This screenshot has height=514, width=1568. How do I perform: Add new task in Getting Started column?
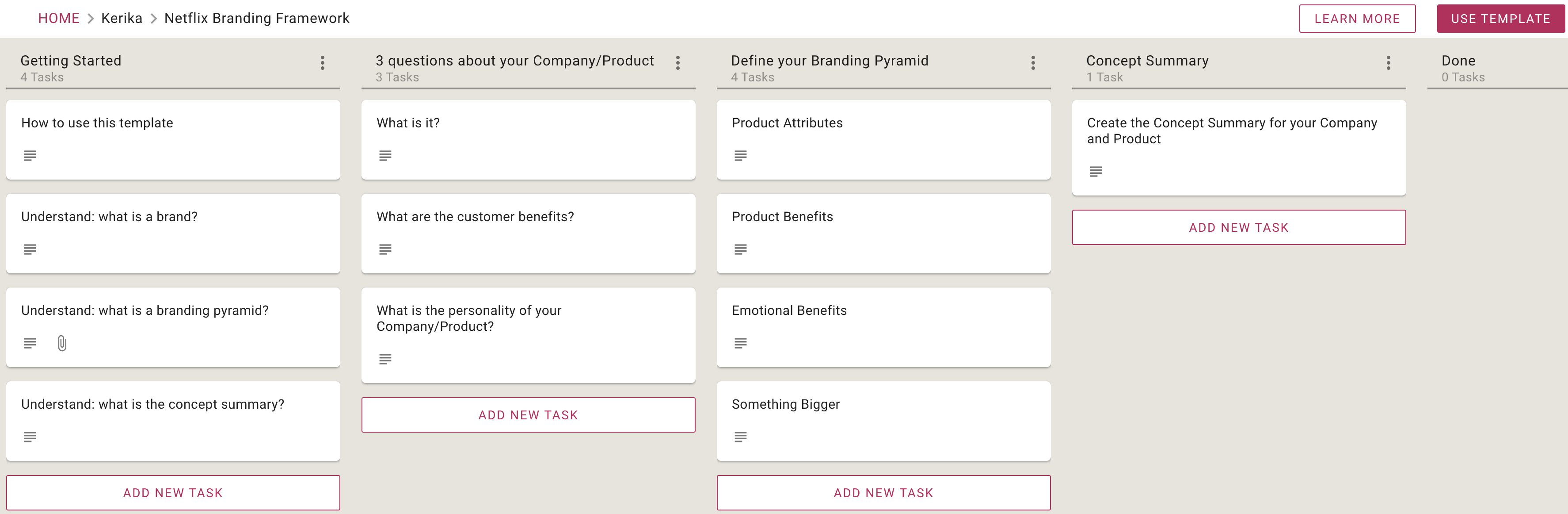tap(173, 493)
